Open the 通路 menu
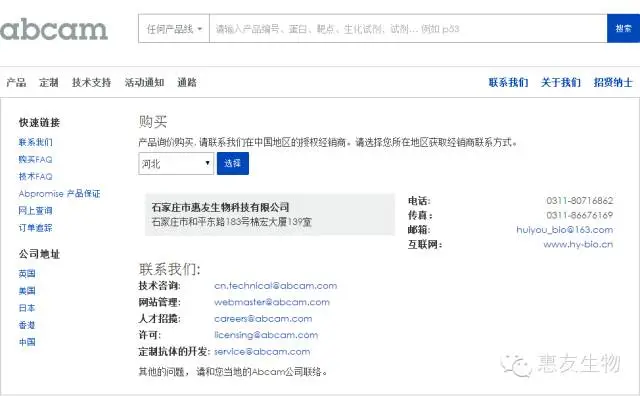Image resolution: width=640 pixels, height=396 pixels. pyautogui.click(x=187, y=82)
